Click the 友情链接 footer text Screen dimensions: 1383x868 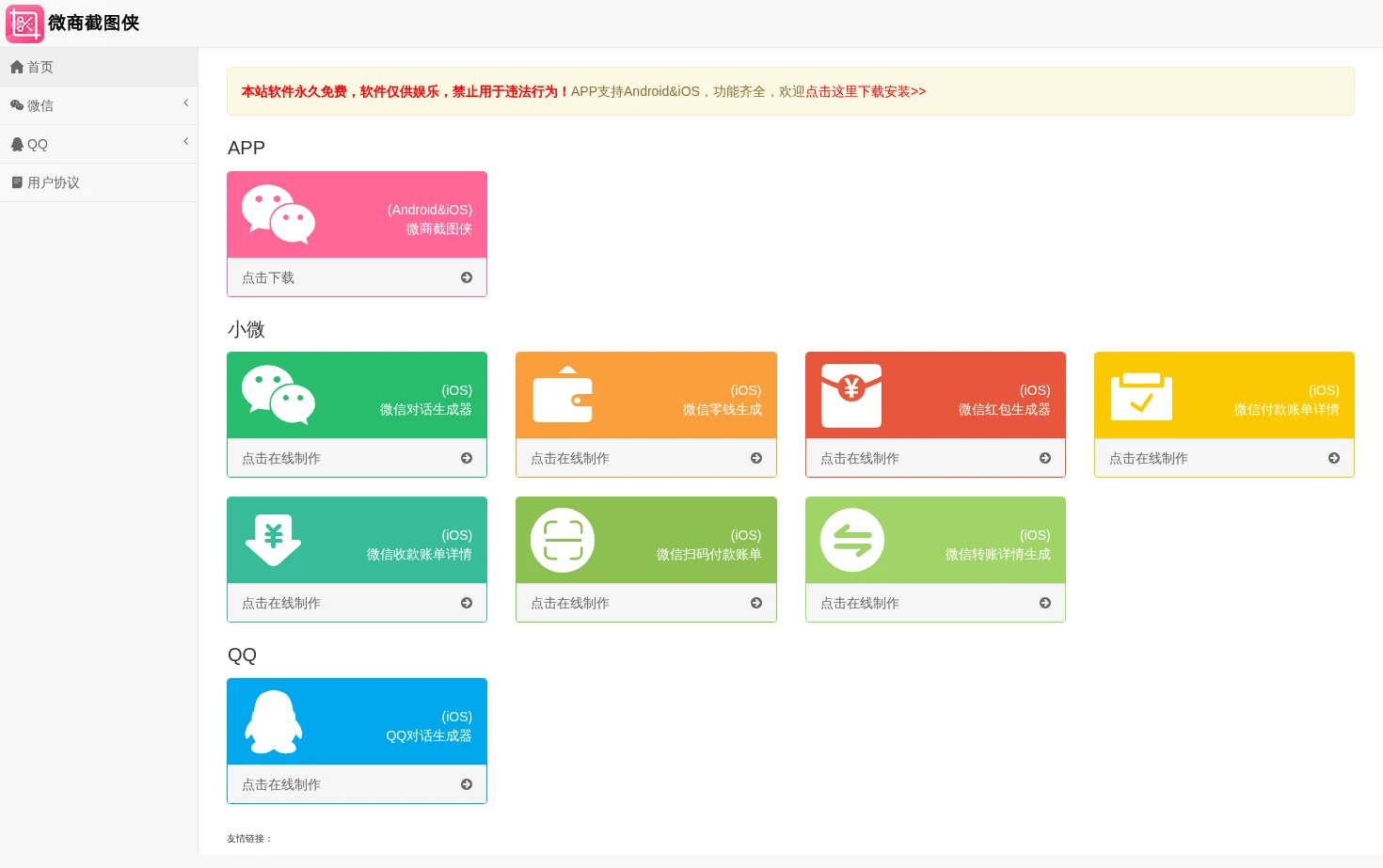coord(249,839)
